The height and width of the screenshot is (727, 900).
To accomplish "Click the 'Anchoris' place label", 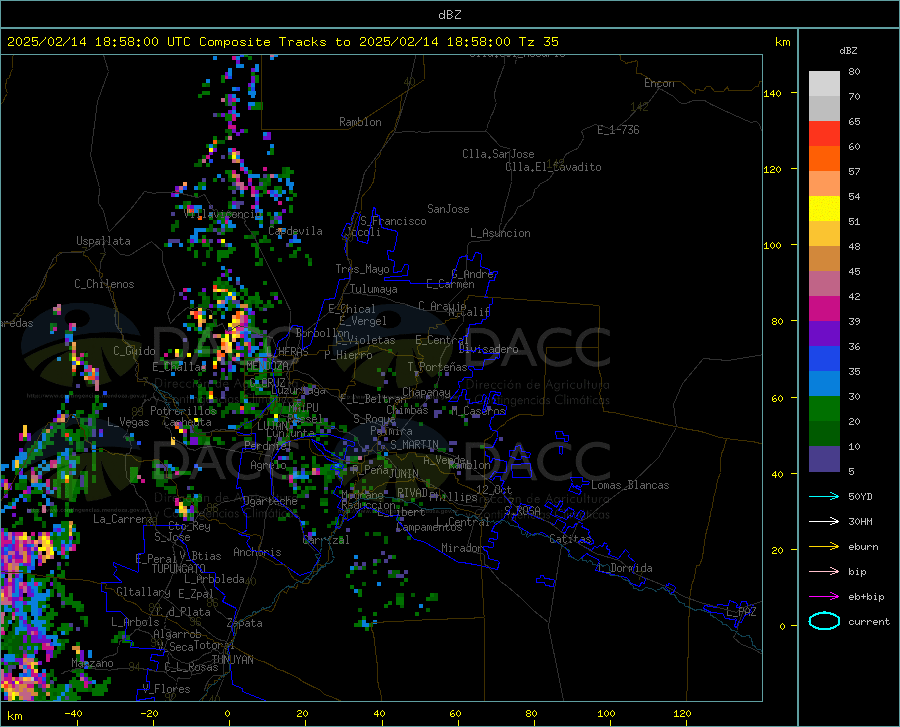I will pyautogui.click(x=257, y=552).
